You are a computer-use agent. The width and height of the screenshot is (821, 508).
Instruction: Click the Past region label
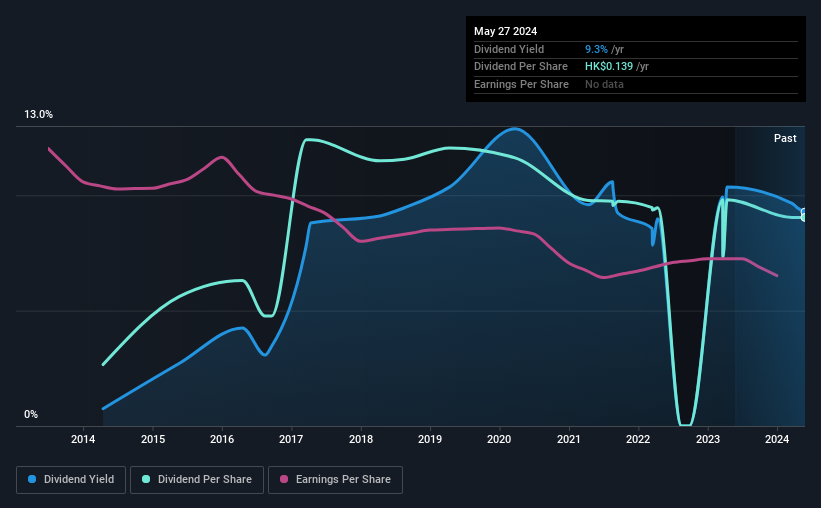coord(785,138)
